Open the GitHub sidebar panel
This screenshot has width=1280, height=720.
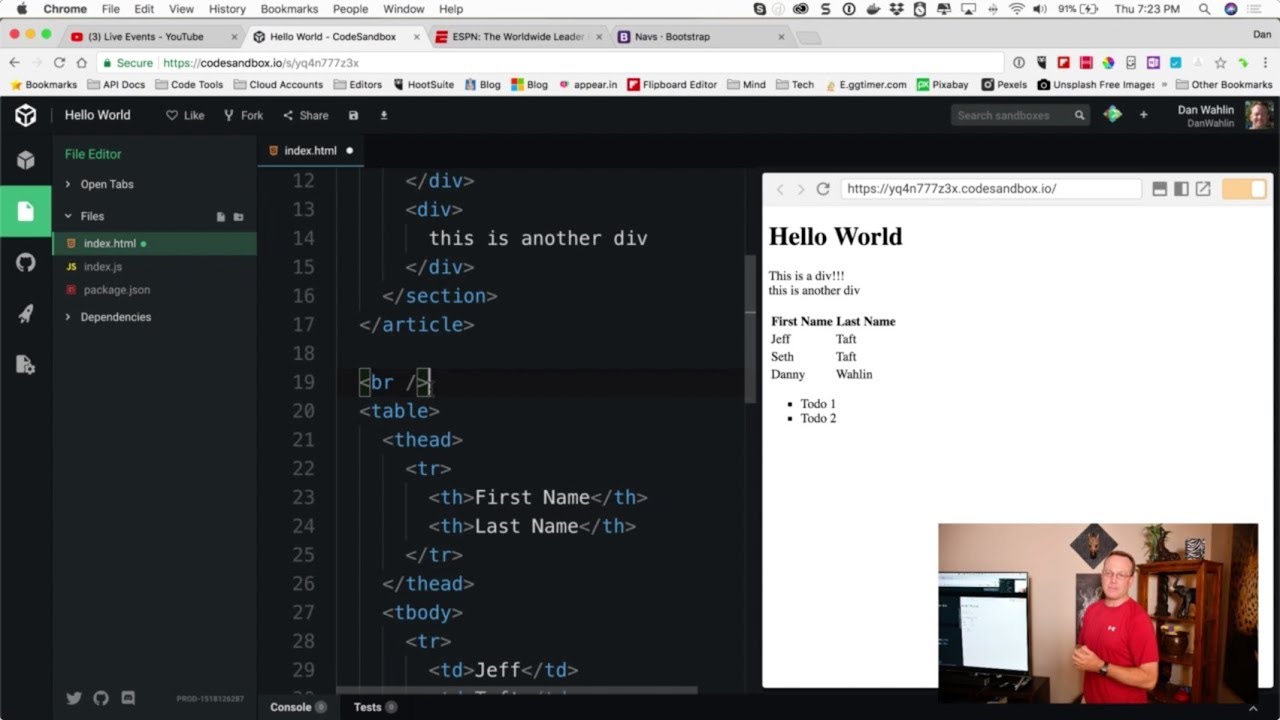click(x=26, y=263)
